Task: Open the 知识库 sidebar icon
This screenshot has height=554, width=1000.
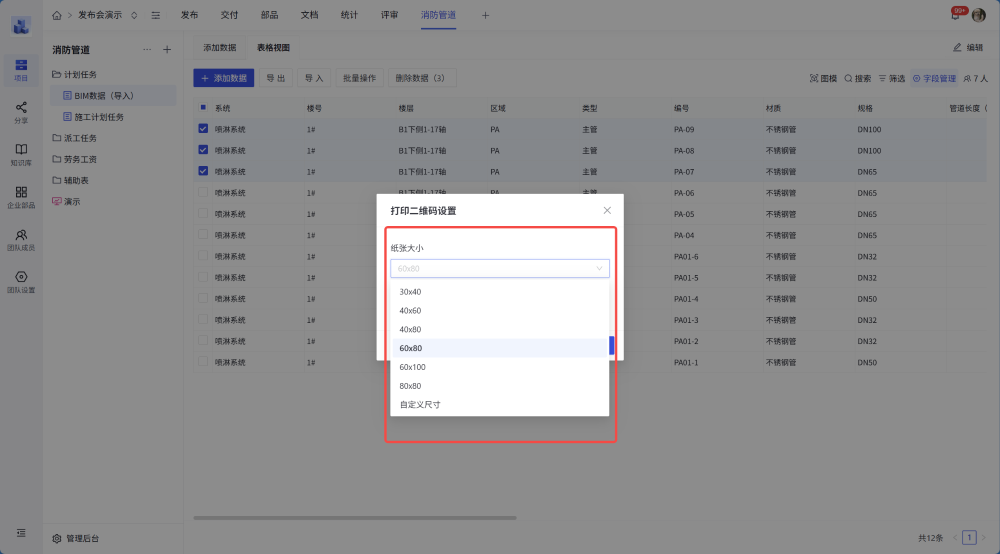Action: (x=21, y=154)
